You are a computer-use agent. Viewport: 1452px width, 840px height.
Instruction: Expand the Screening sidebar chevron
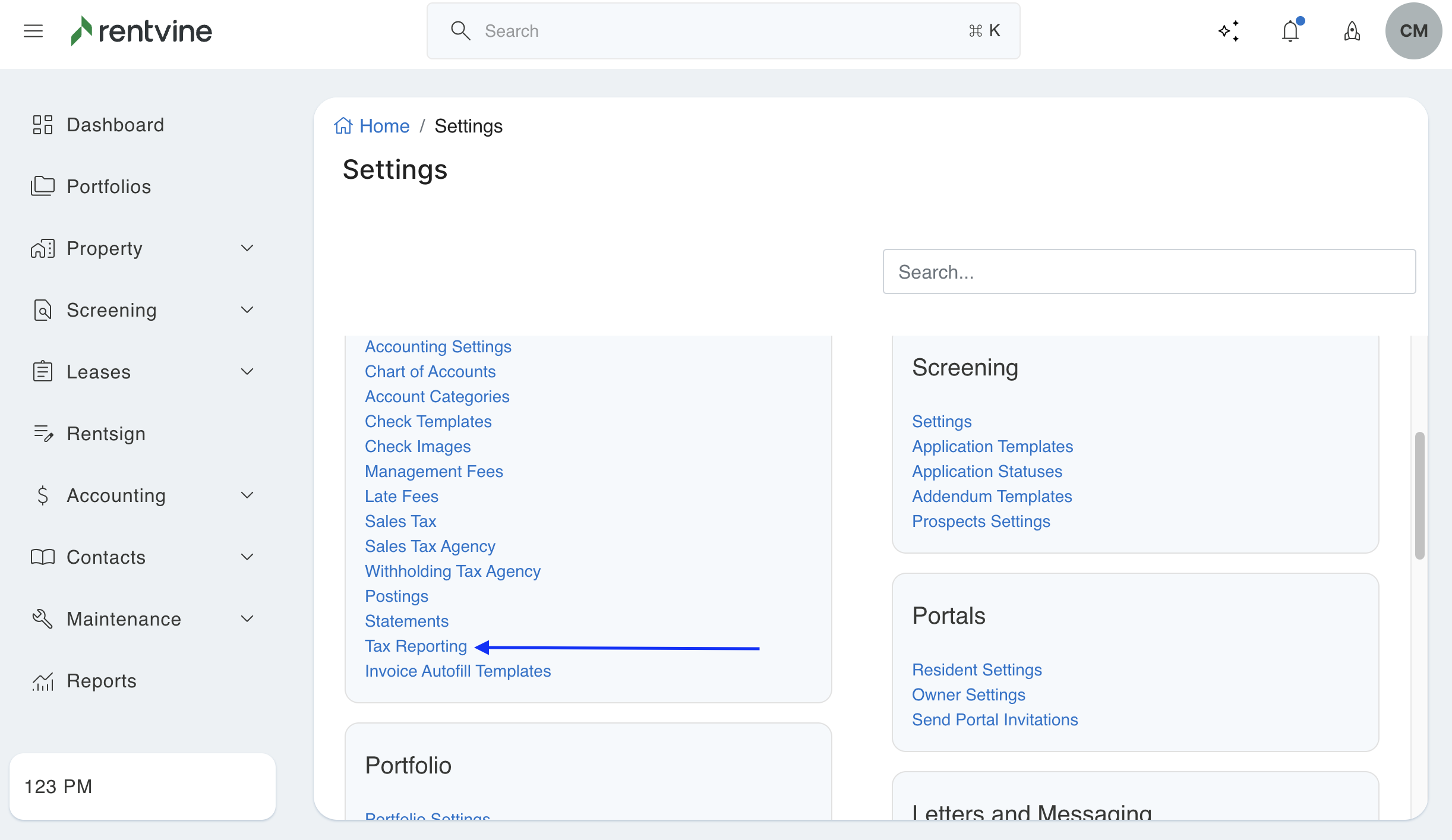(247, 310)
